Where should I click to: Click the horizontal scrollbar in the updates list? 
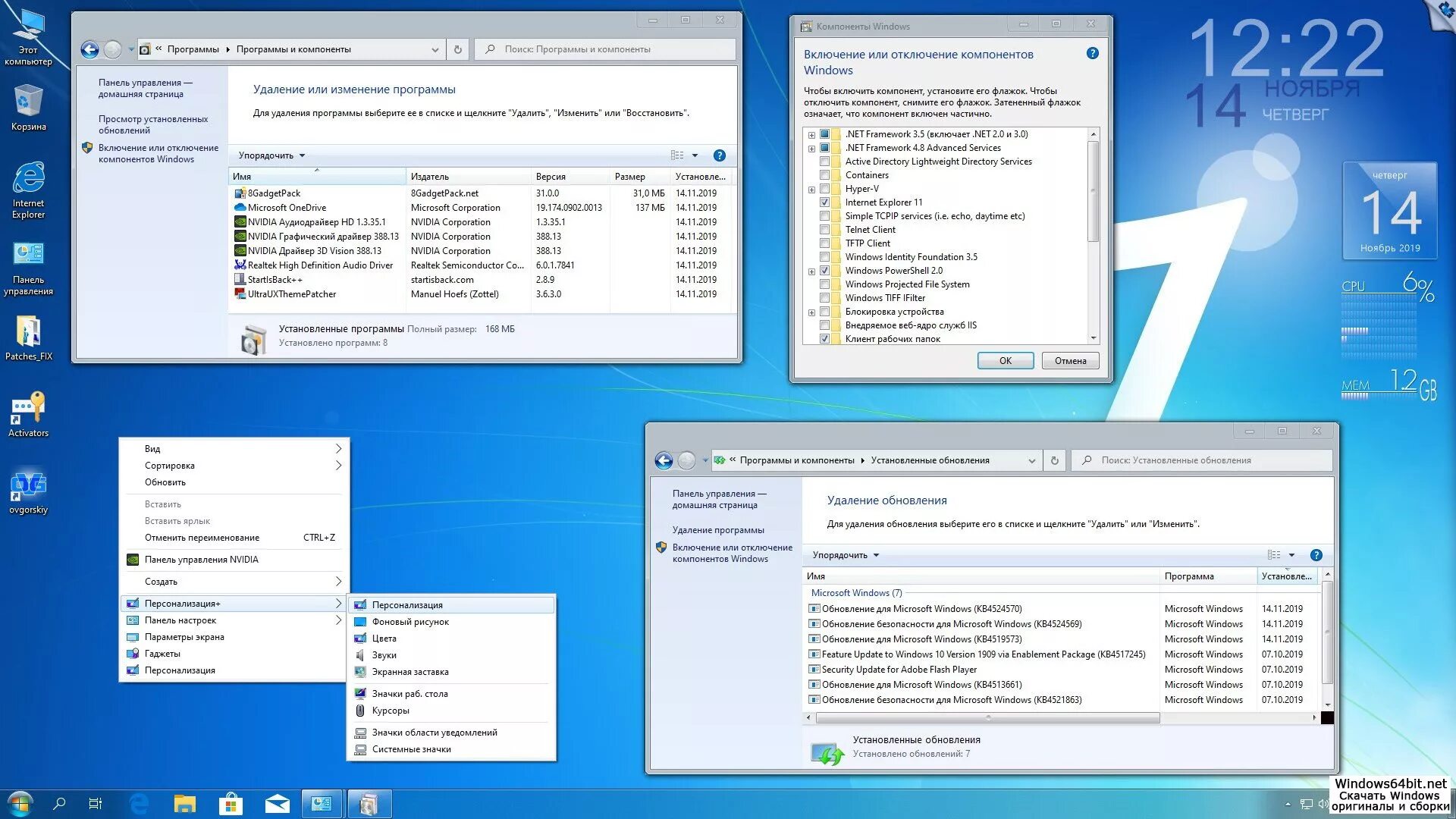[x=987, y=717]
